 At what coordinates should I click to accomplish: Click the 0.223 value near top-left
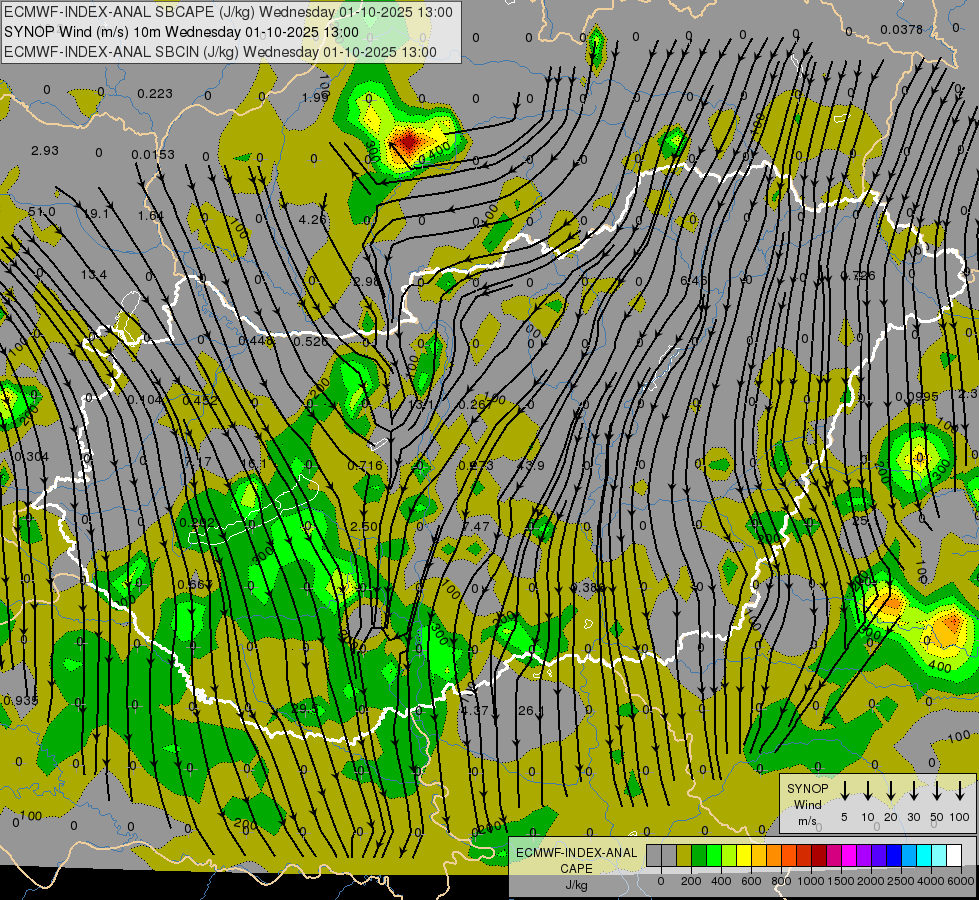[x=154, y=93]
